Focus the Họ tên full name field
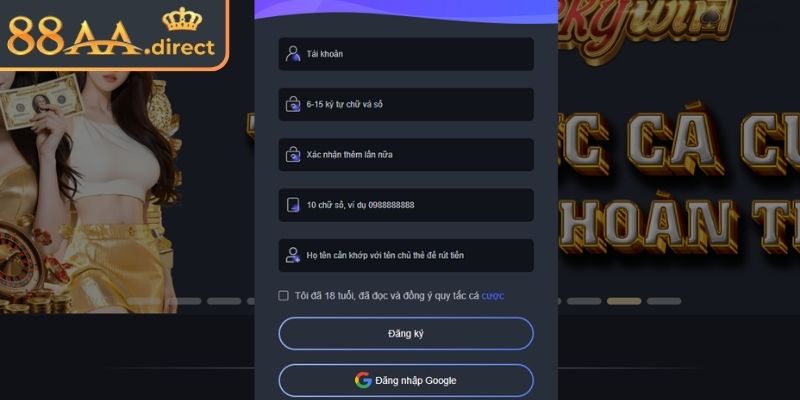The height and width of the screenshot is (400, 800). click(x=406, y=255)
